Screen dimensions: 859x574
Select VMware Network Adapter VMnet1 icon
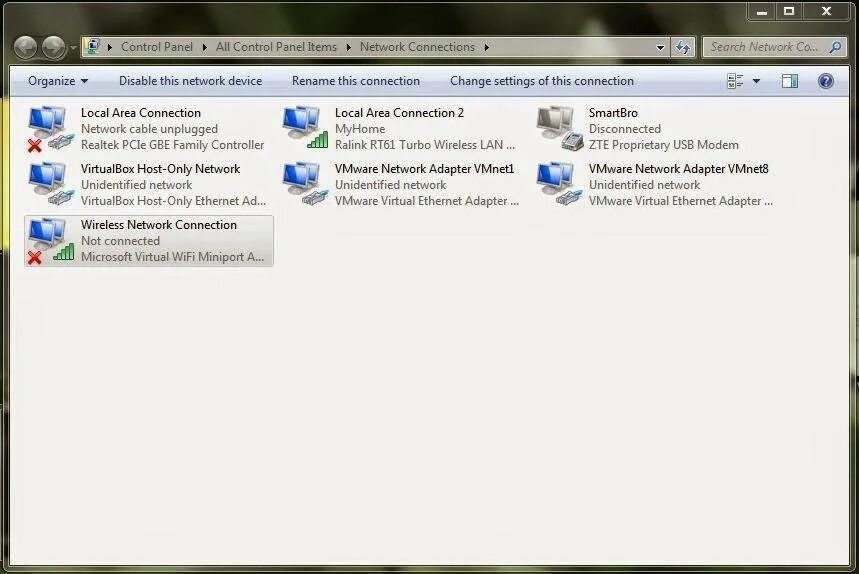(x=305, y=184)
